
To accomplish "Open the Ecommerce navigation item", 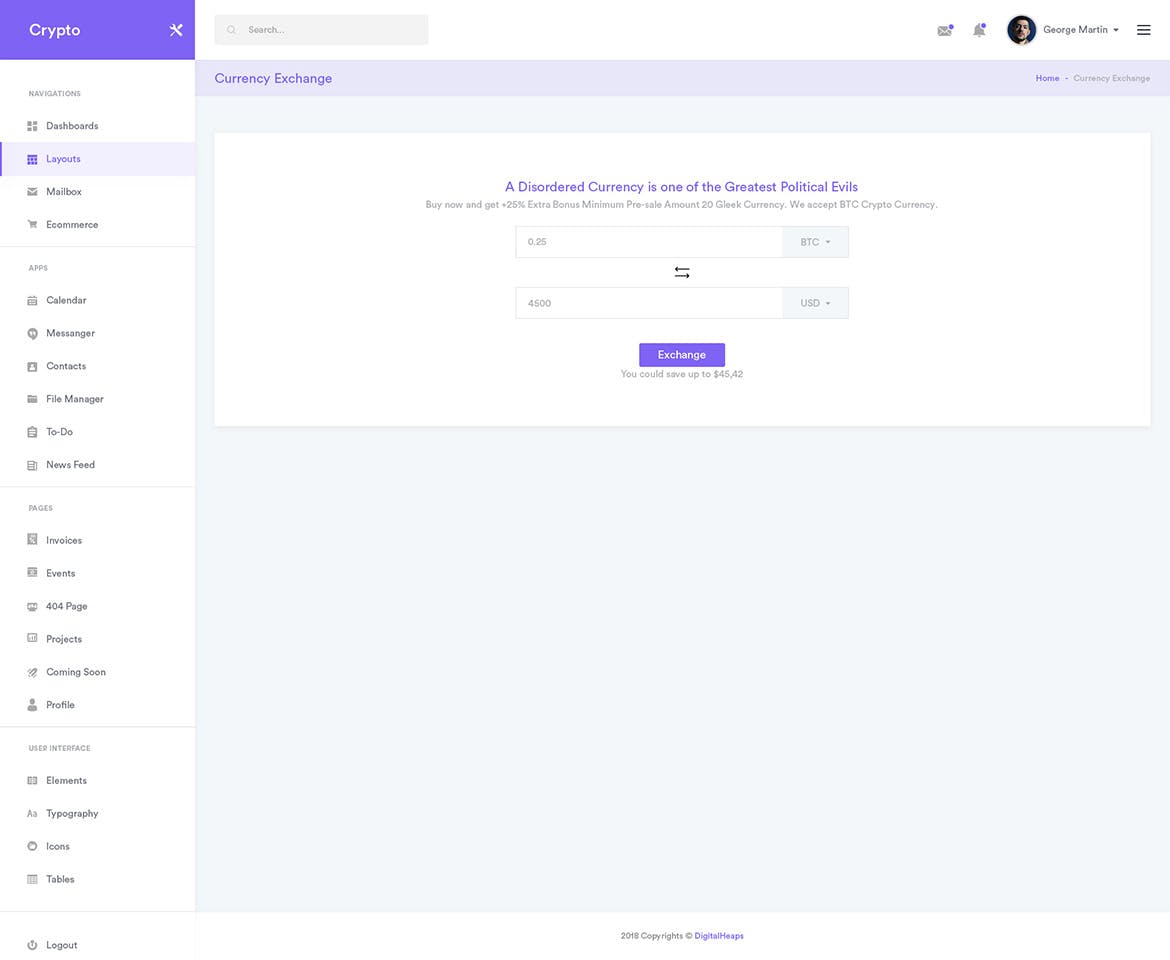I will [72, 224].
